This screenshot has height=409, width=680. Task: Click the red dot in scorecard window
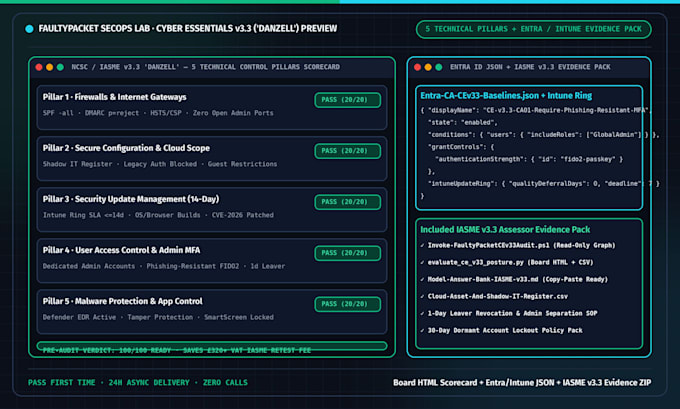[x=39, y=67]
